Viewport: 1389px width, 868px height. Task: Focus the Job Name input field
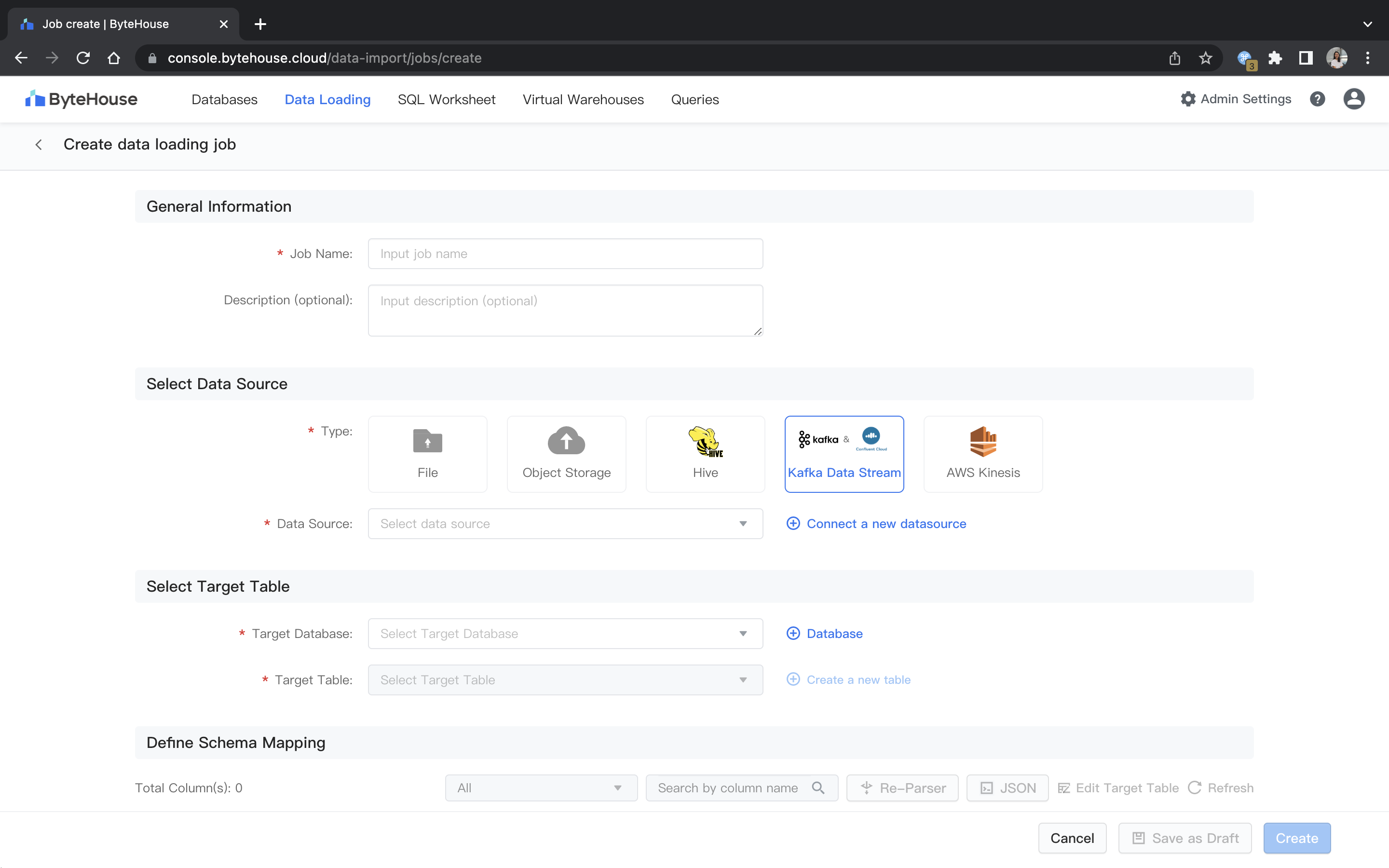(x=565, y=254)
